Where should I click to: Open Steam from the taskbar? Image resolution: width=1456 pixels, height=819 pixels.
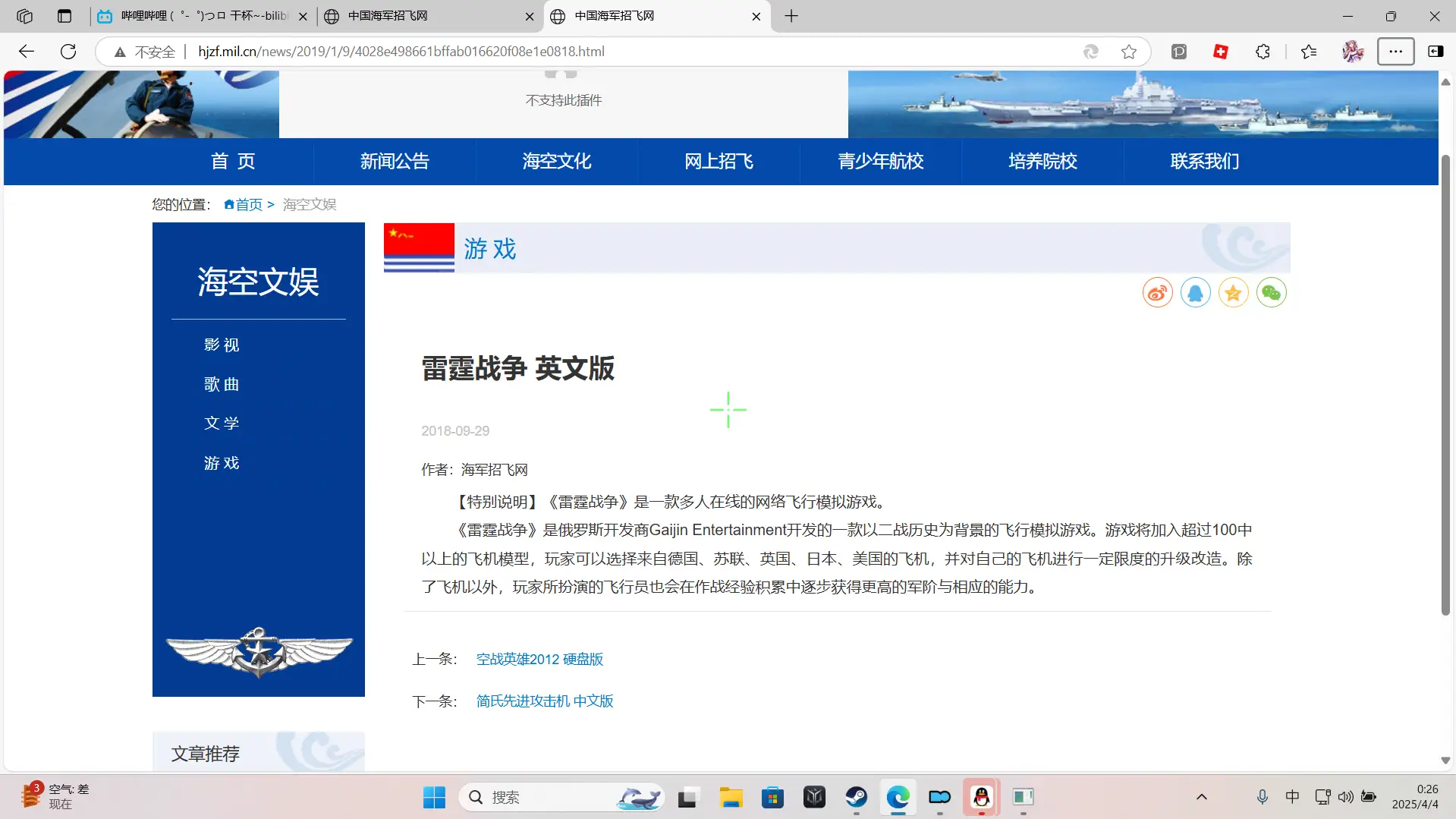coord(857,797)
